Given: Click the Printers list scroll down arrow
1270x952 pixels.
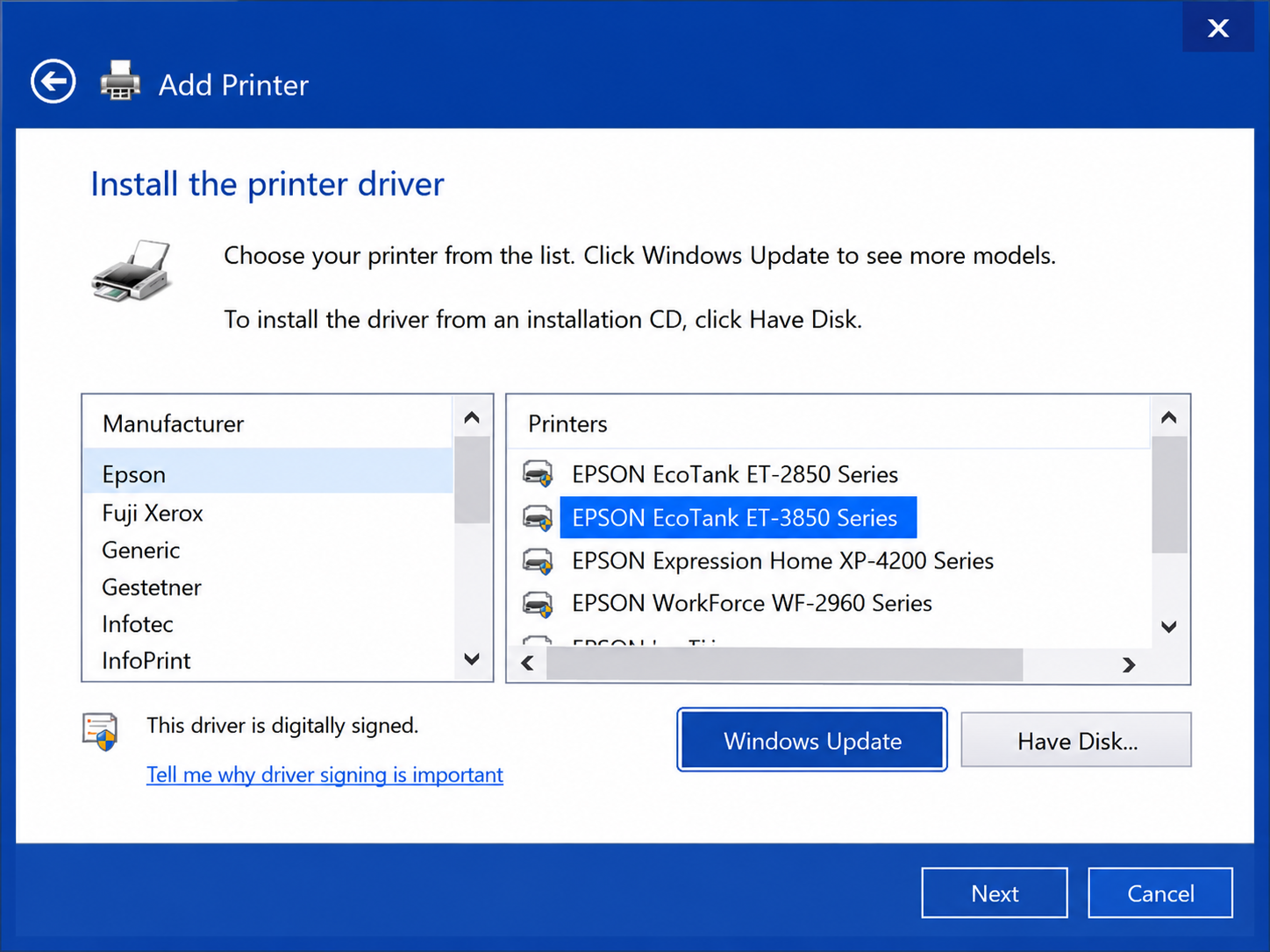Looking at the screenshot, I should point(1169,627).
